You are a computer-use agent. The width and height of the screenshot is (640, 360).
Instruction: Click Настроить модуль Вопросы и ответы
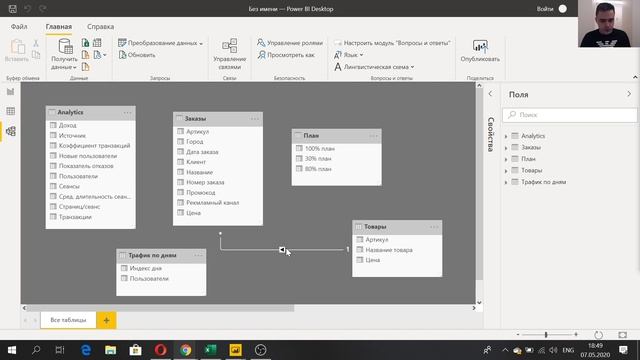pyautogui.click(x=392, y=43)
